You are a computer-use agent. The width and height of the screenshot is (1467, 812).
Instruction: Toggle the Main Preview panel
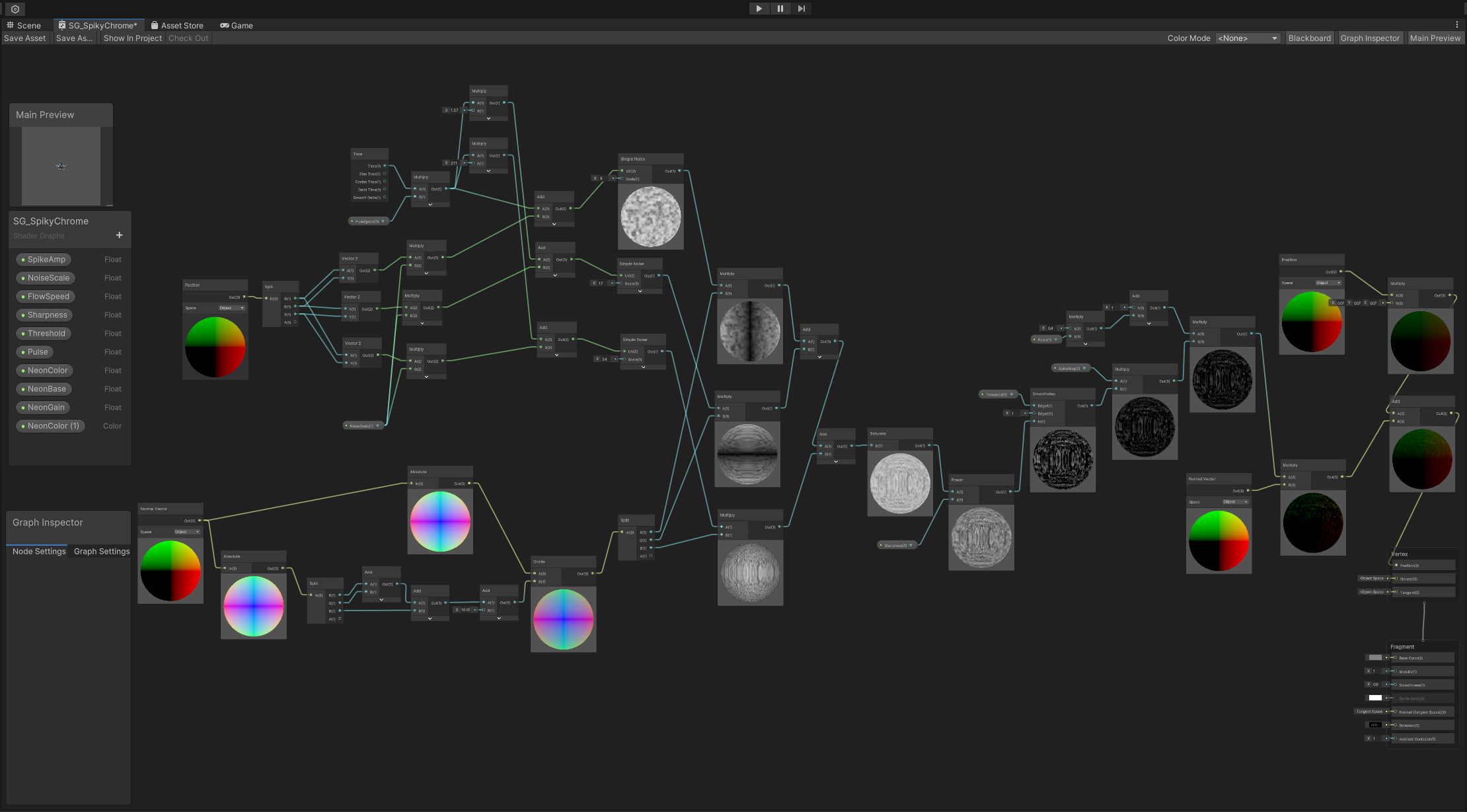coord(1435,38)
